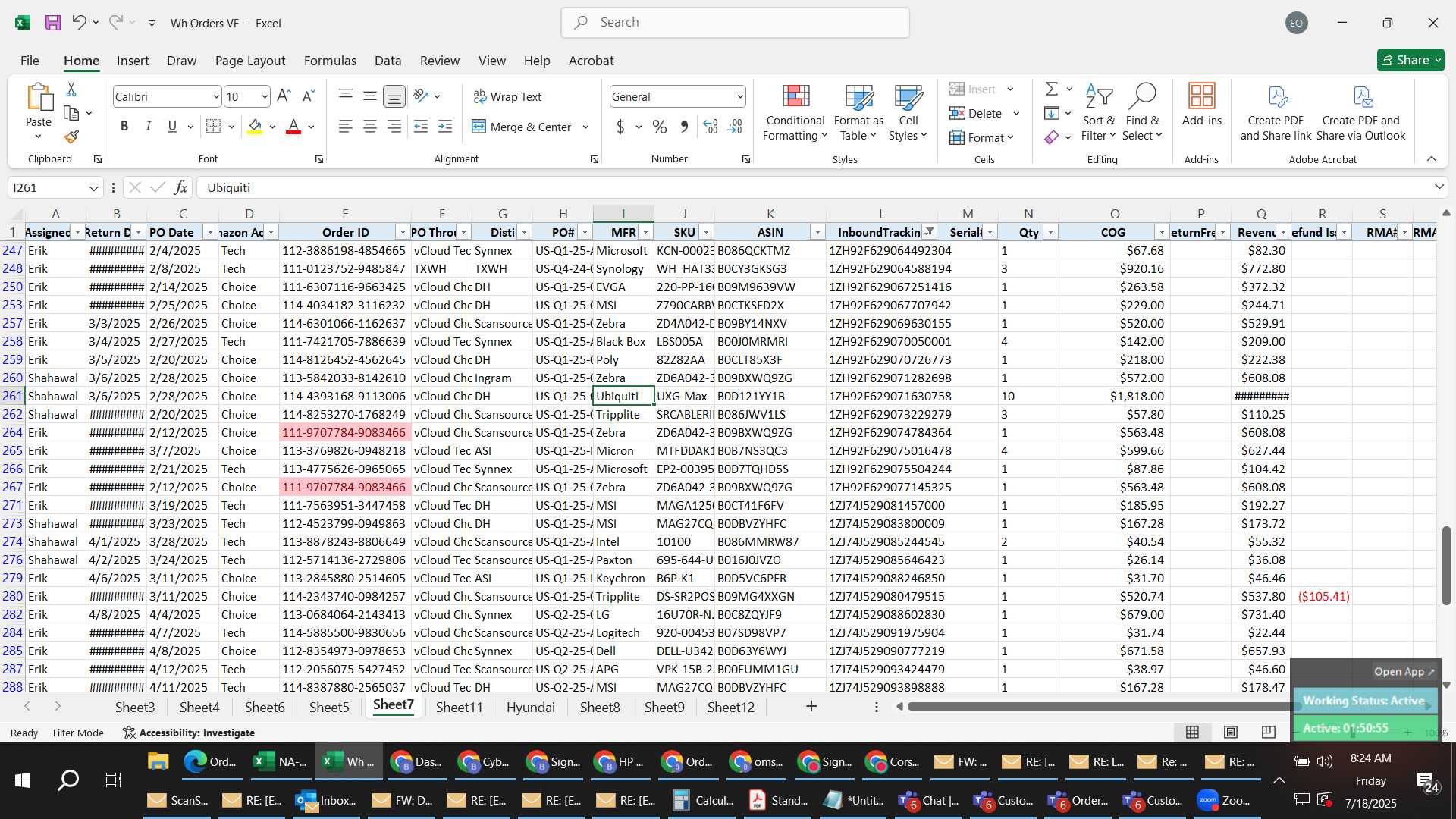Image resolution: width=1456 pixels, height=819 pixels.
Task: Click Accessibility: Investigate in status bar
Action: click(189, 733)
